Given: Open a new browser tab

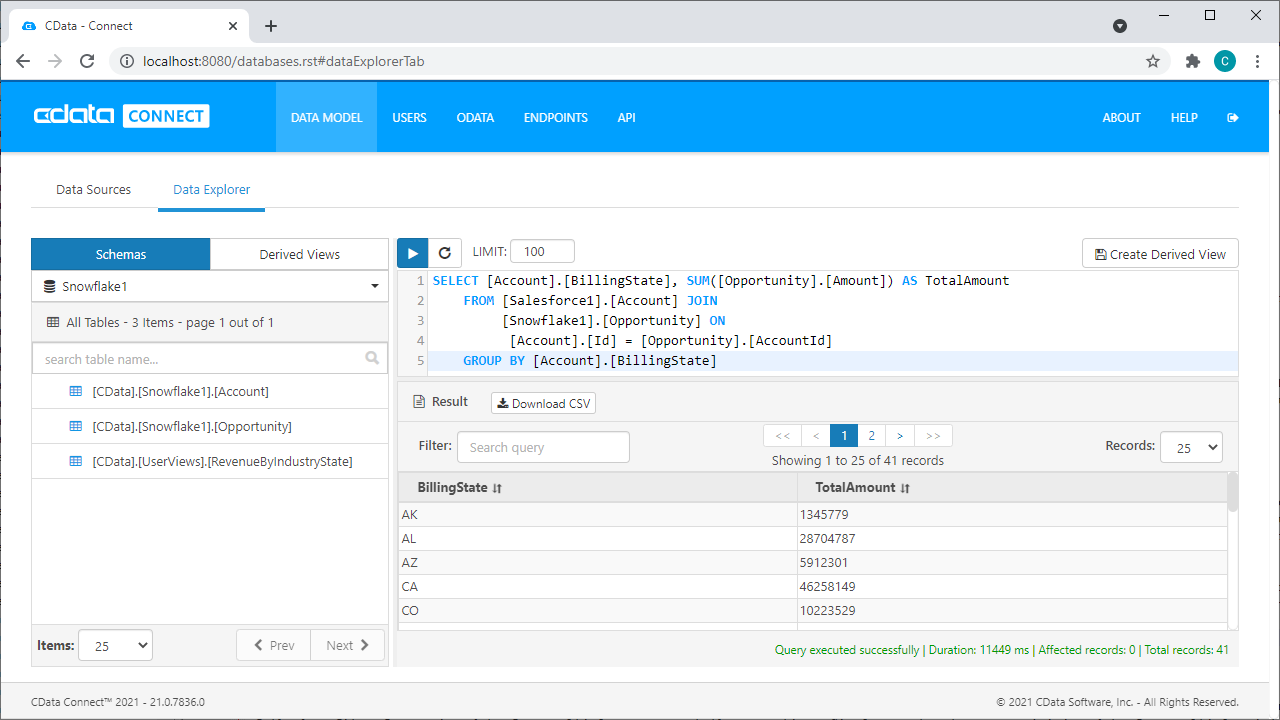Looking at the screenshot, I should pyautogui.click(x=271, y=26).
